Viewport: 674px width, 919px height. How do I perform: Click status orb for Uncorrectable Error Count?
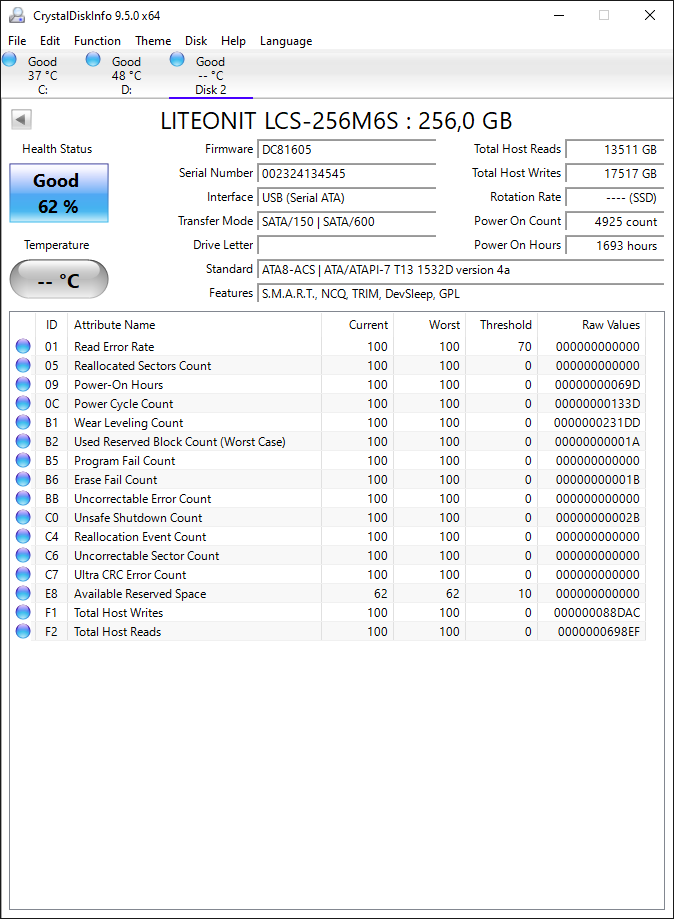coord(23,498)
